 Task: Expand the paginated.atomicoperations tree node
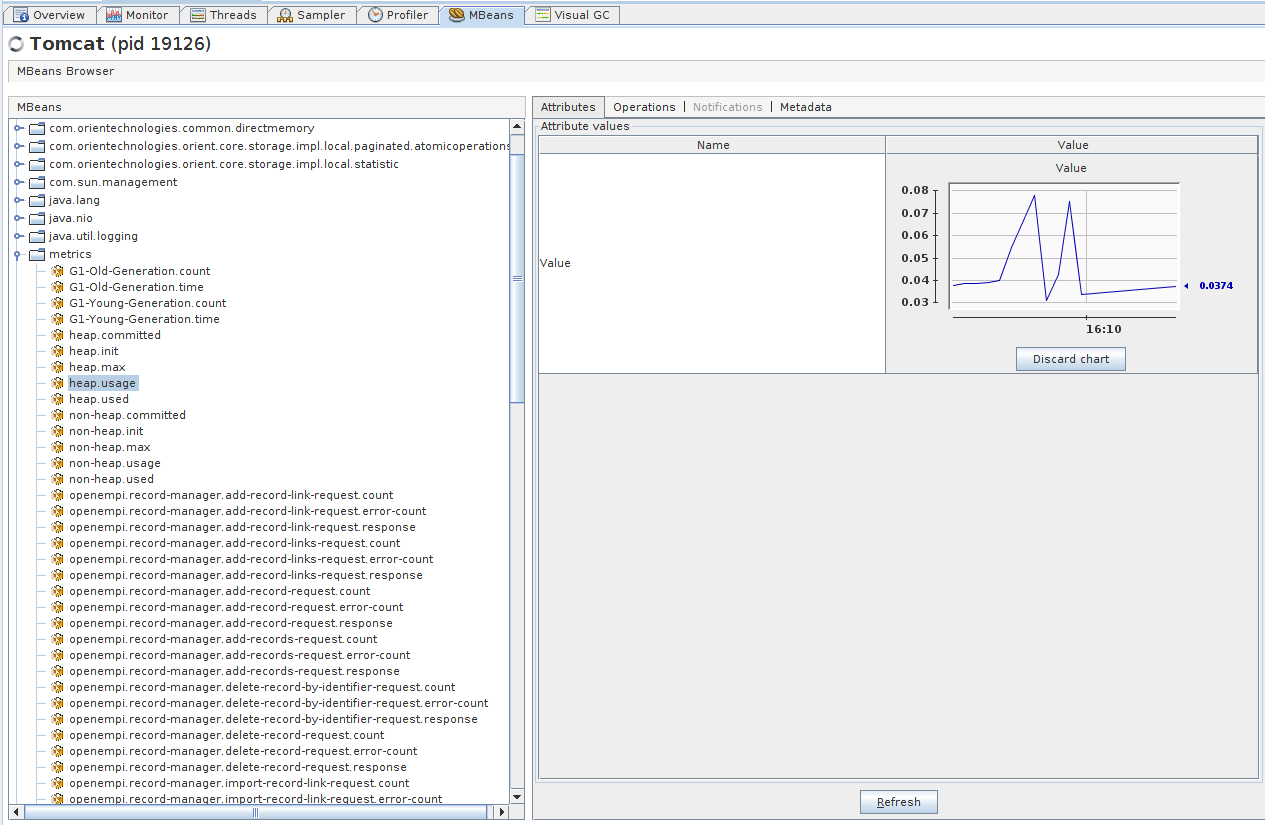18,146
